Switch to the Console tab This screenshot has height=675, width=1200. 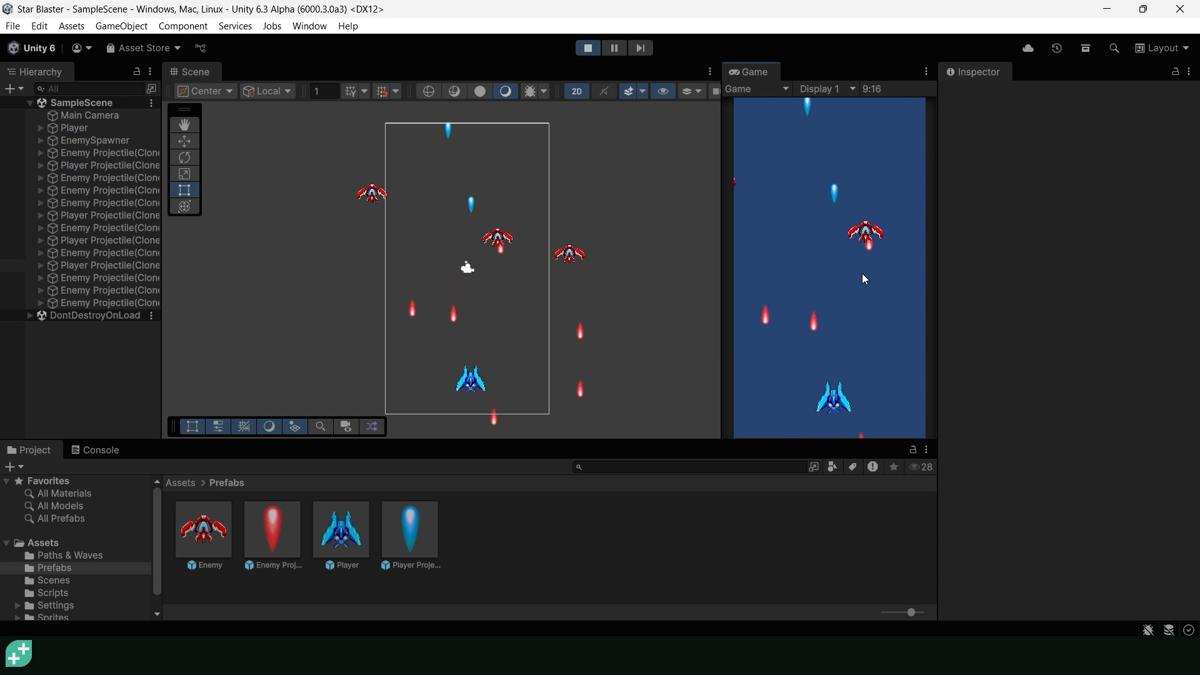pyautogui.click(x=95, y=449)
